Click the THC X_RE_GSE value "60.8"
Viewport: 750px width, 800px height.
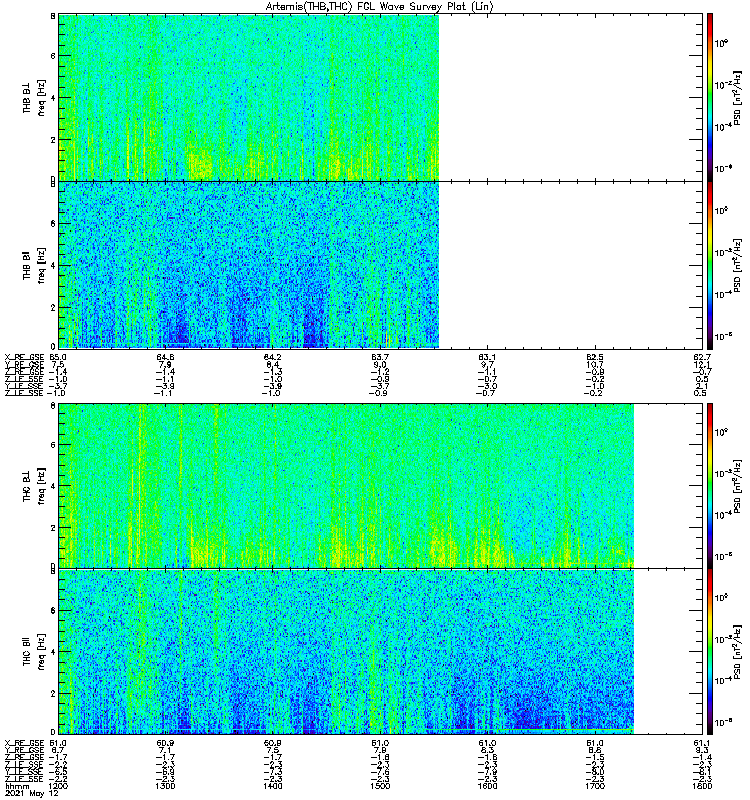[x=272, y=743]
